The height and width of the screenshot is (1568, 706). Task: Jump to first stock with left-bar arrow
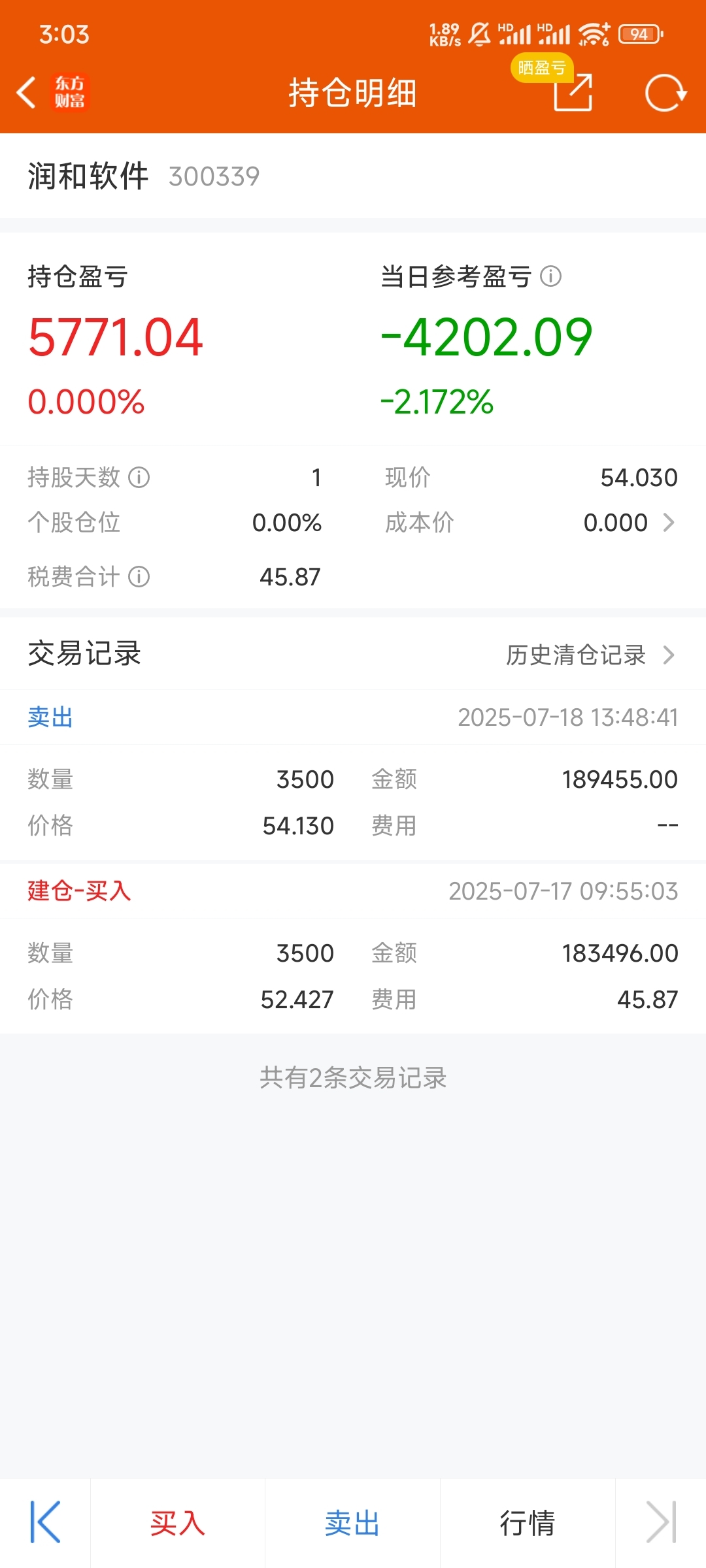tap(45, 1522)
